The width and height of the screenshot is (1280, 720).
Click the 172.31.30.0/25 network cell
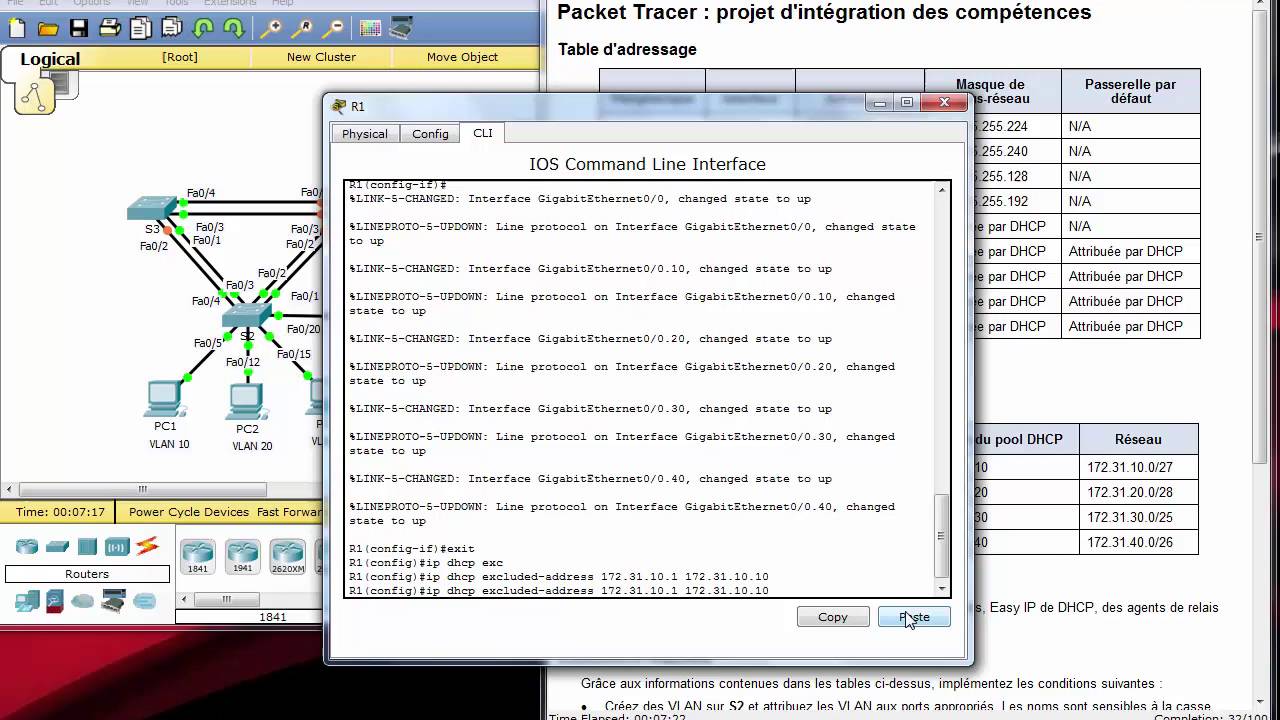point(1139,517)
